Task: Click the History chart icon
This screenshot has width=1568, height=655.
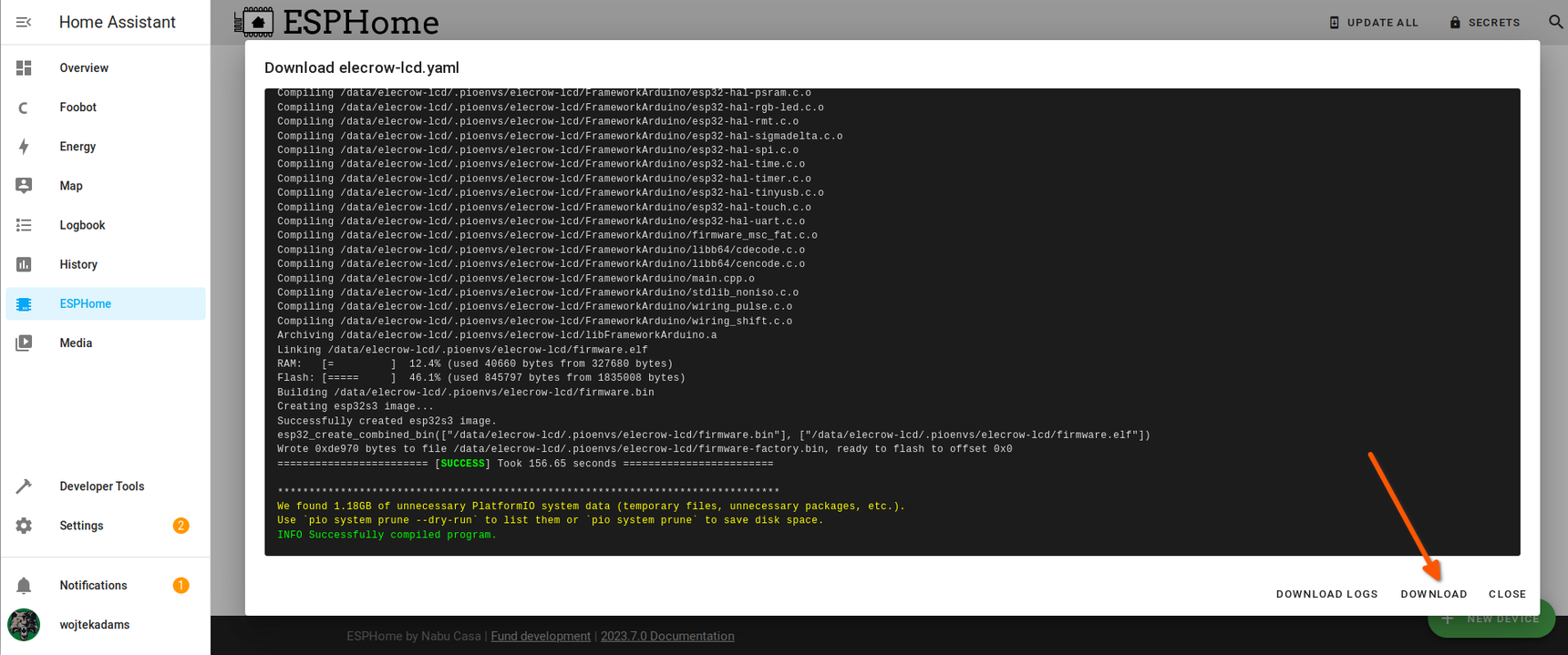Action: pyautogui.click(x=24, y=264)
